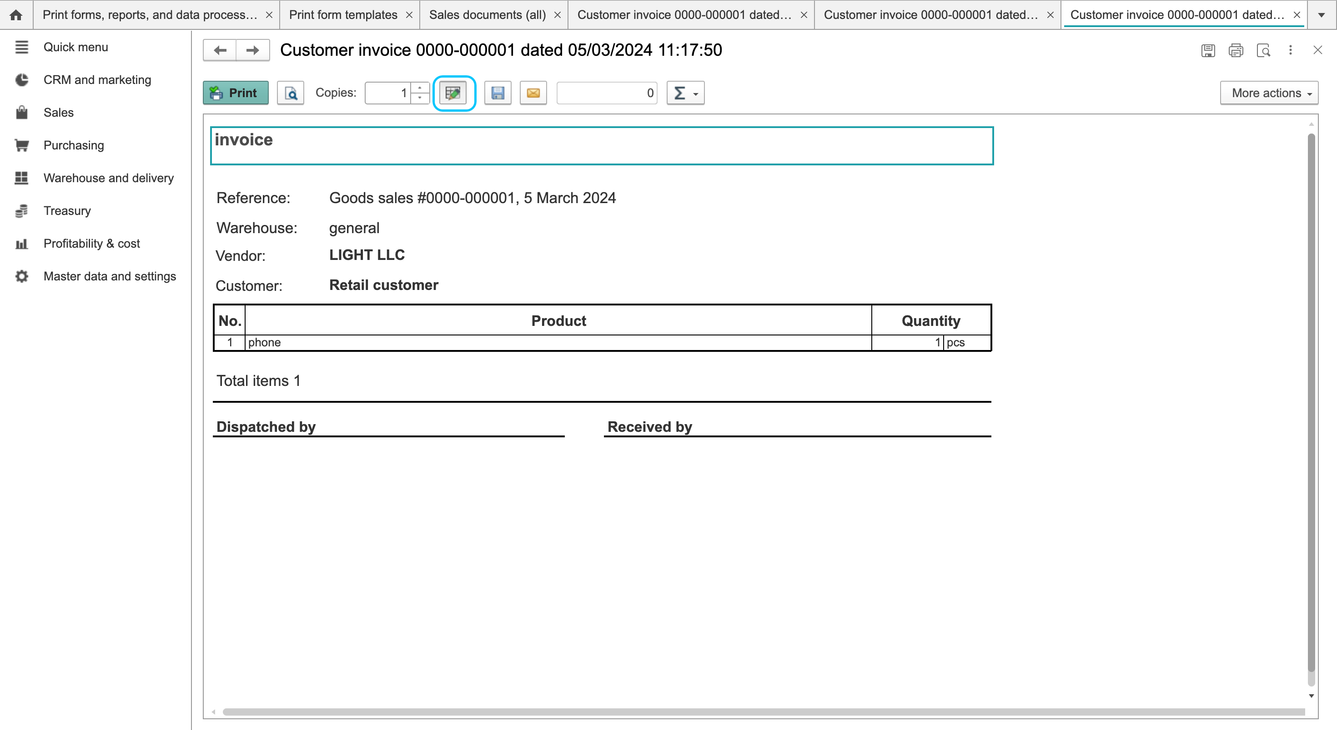
Task: Save print form with floppy disk toolbar icon
Action: point(498,93)
